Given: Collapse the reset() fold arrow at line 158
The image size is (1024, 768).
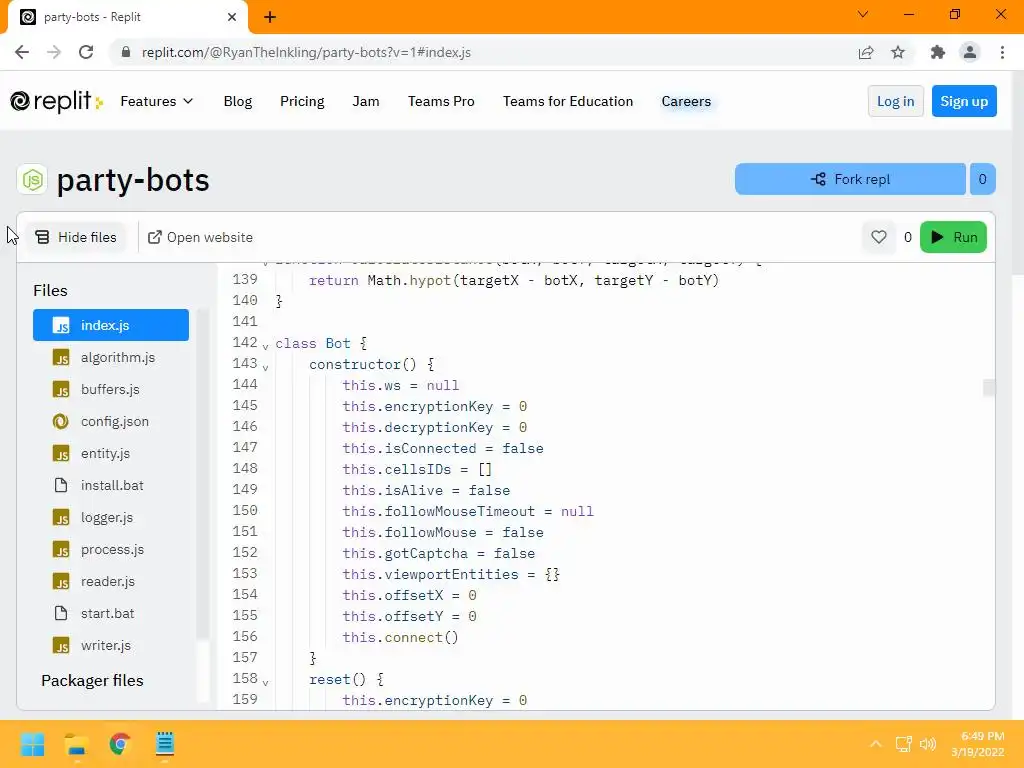Looking at the screenshot, I should coord(265,682).
